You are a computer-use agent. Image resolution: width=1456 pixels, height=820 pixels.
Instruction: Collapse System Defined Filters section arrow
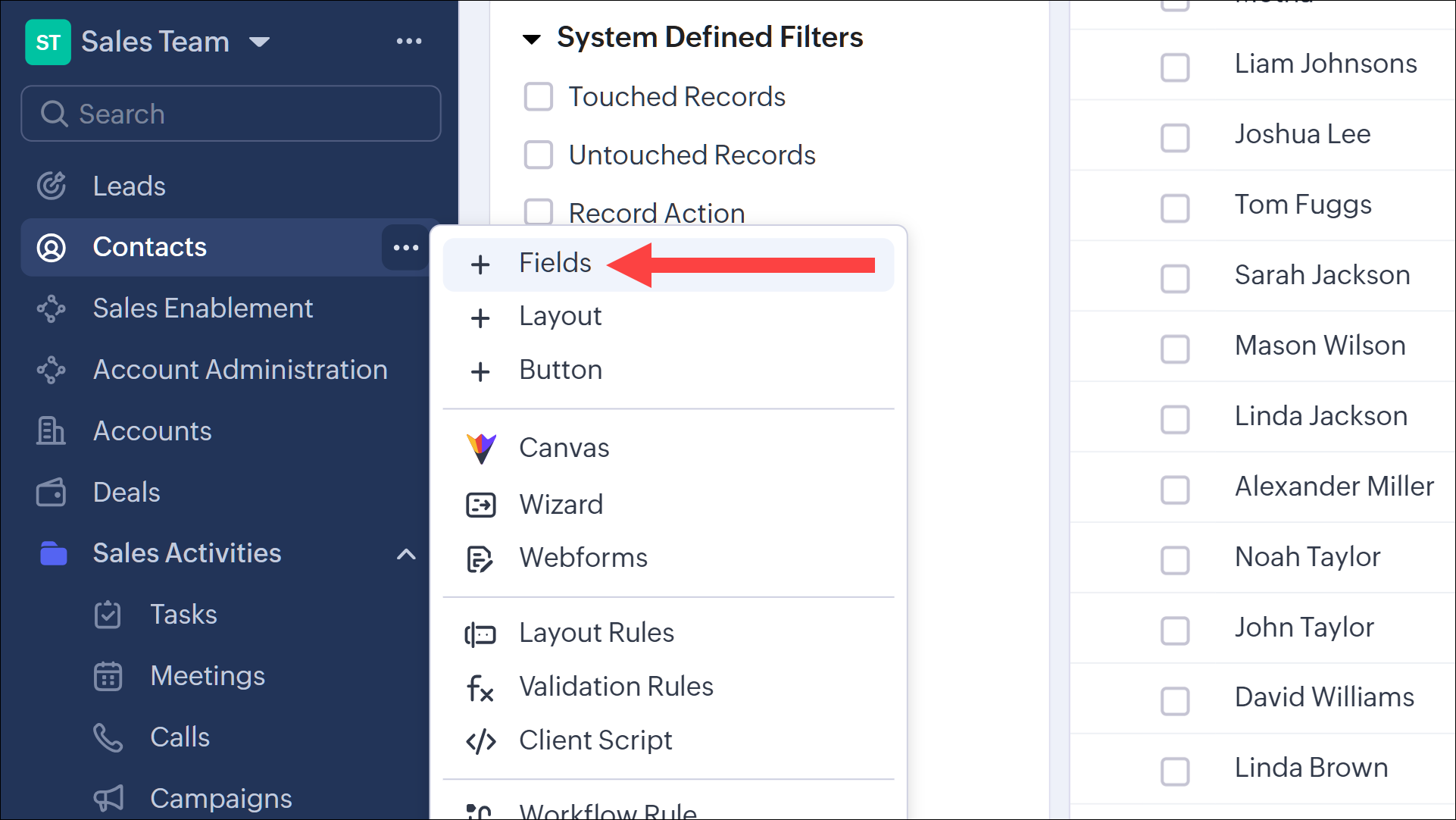point(532,39)
